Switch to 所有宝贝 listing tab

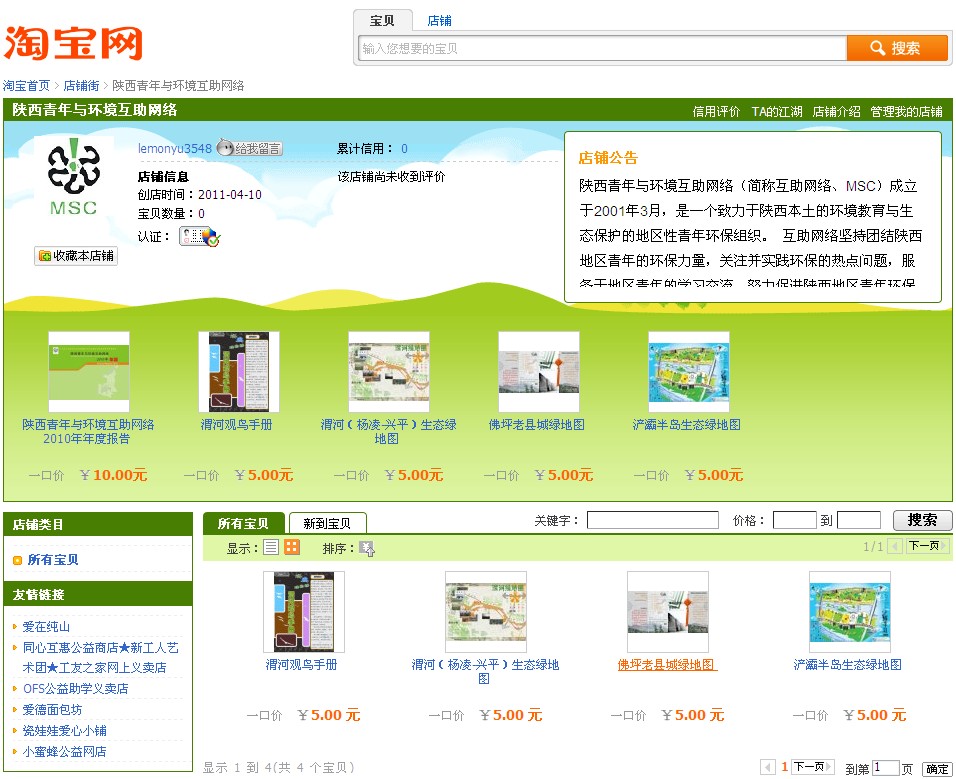tap(243, 523)
